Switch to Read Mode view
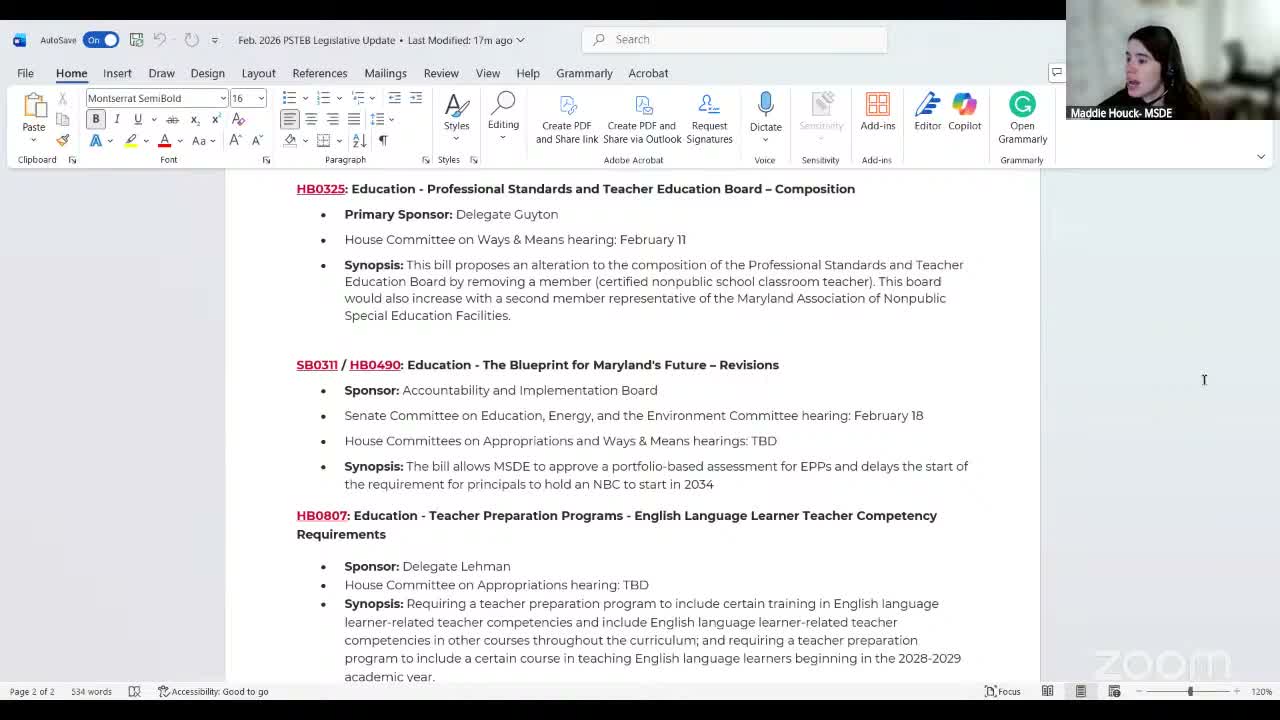This screenshot has width=1280, height=720. [x=1047, y=691]
